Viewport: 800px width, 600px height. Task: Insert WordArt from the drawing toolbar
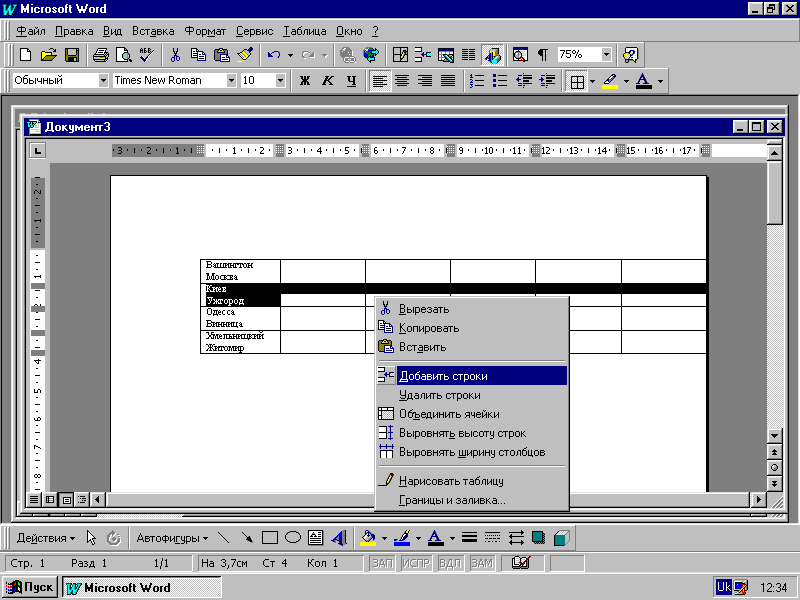(339, 538)
